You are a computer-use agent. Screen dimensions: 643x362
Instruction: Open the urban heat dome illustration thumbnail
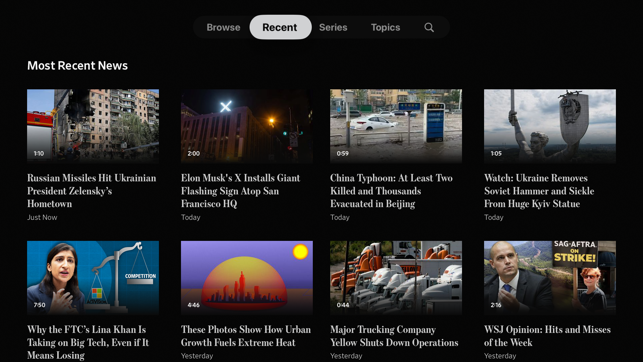pos(247,278)
